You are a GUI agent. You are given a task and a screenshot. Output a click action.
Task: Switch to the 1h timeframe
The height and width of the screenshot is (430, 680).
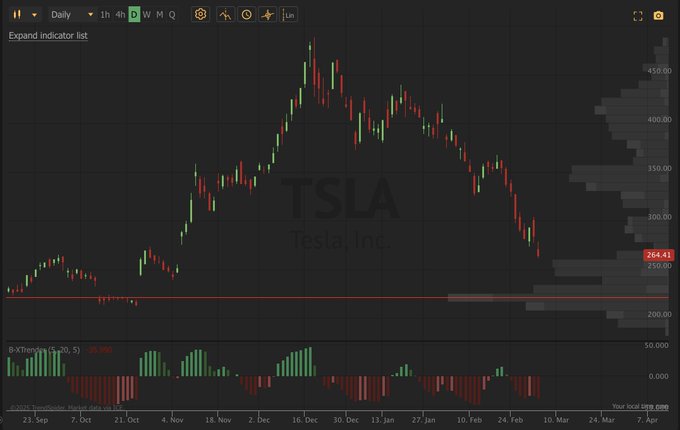pos(105,15)
